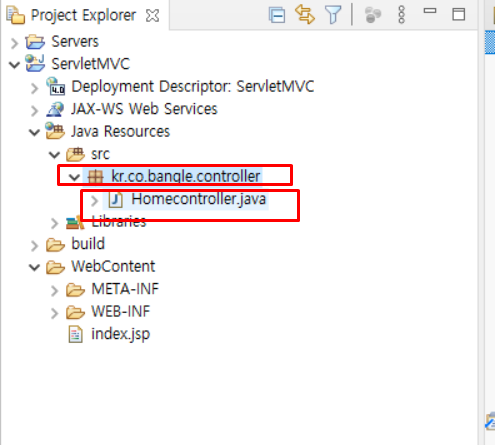Viewport: 495px width, 445px height.
Task: Minimize the Project Explorer view
Action: click(430, 11)
